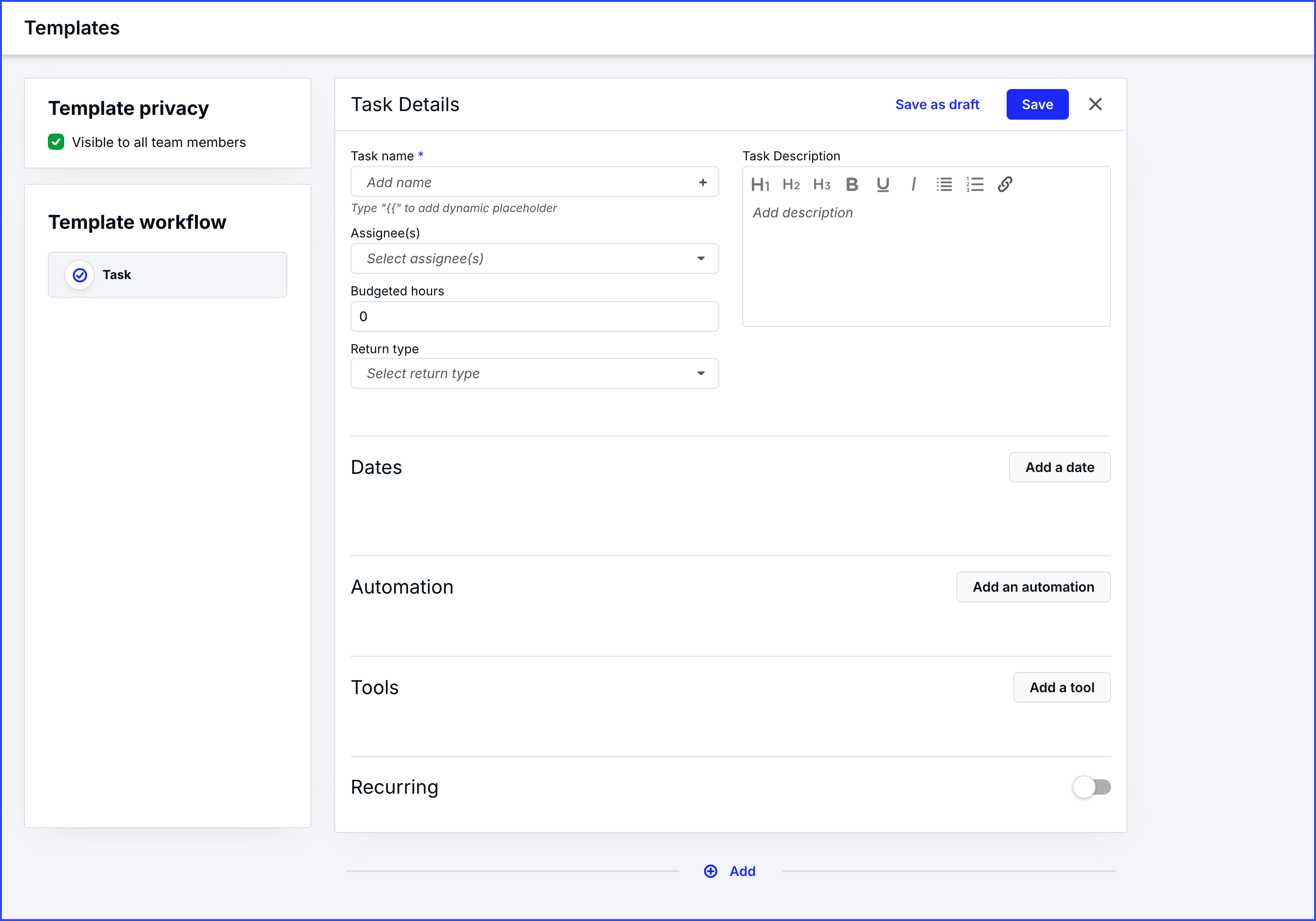The width and height of the screenshot is (1316, 921).
Task: Select the Task step in Template workflow
Action: (167, 274)
